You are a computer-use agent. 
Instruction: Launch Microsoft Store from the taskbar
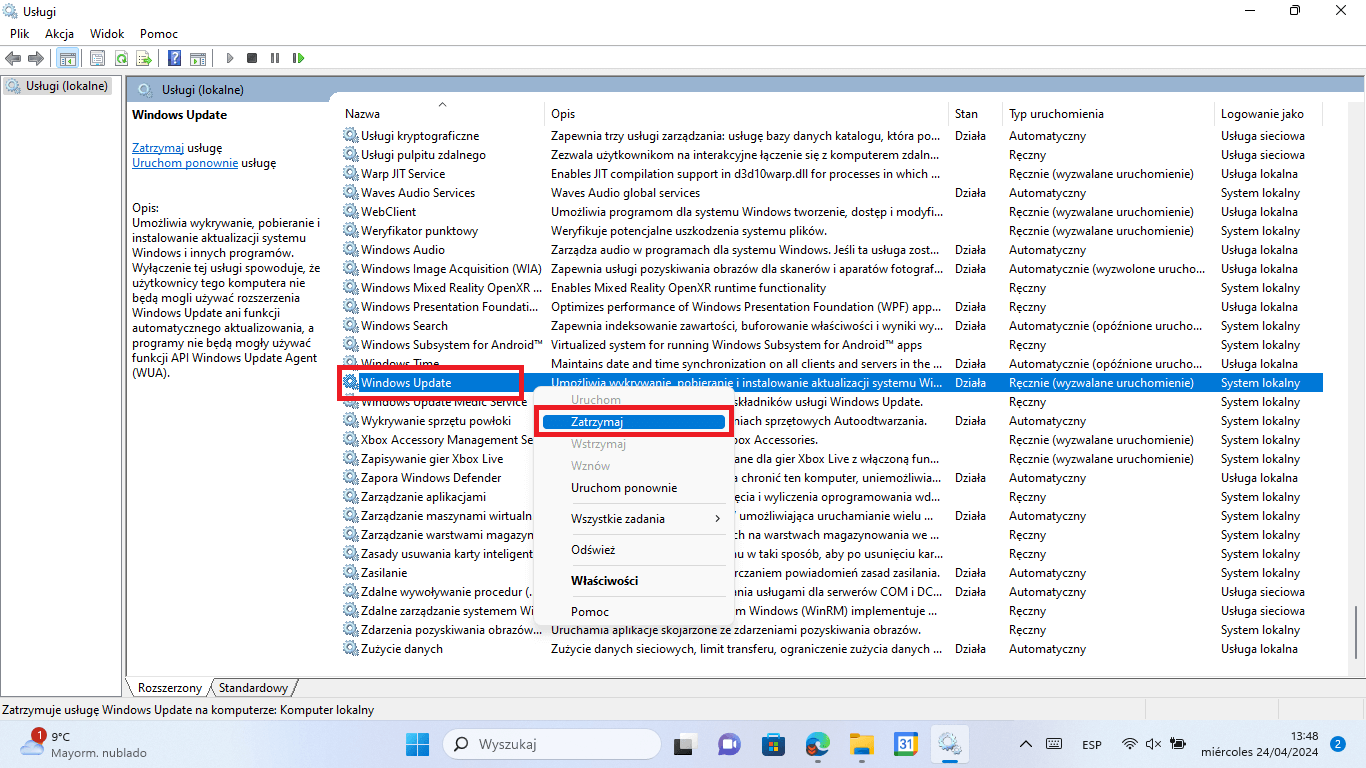pyautogui.click(x=773, y=744)
